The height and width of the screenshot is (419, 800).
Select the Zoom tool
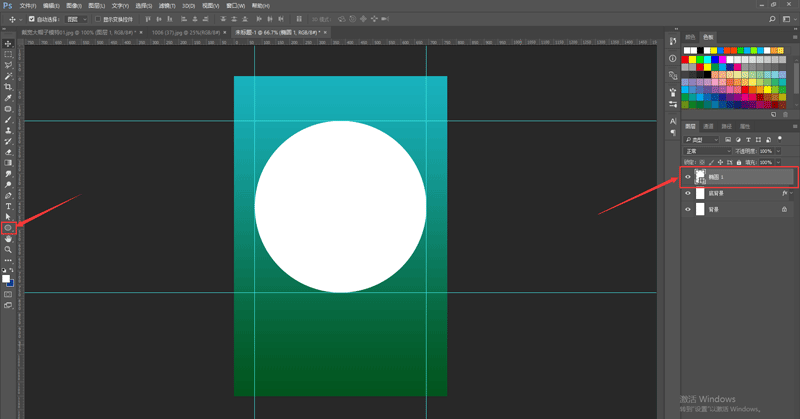coord(8,250)
